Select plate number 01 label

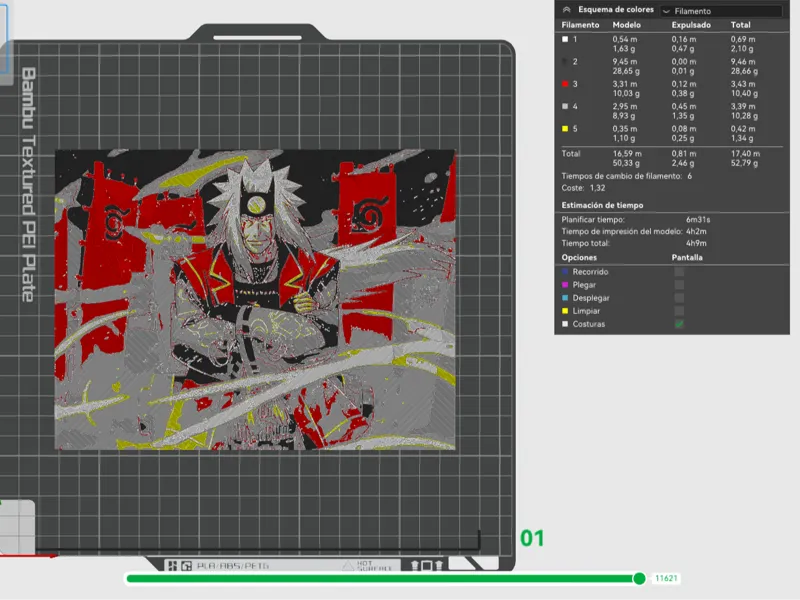532,538
